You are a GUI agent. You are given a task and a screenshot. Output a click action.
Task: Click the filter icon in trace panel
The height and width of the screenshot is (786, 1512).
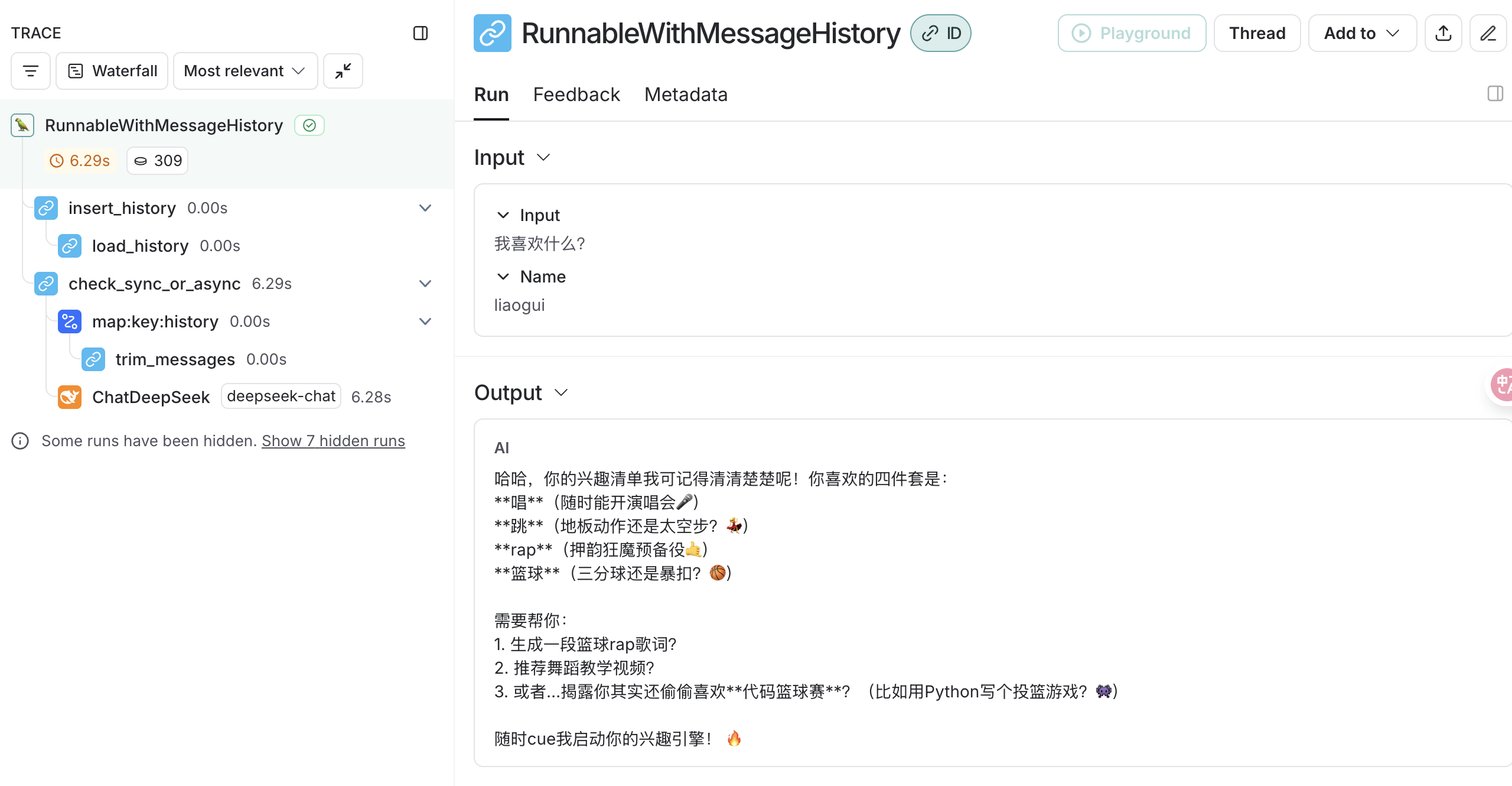[x=30, y=71]
